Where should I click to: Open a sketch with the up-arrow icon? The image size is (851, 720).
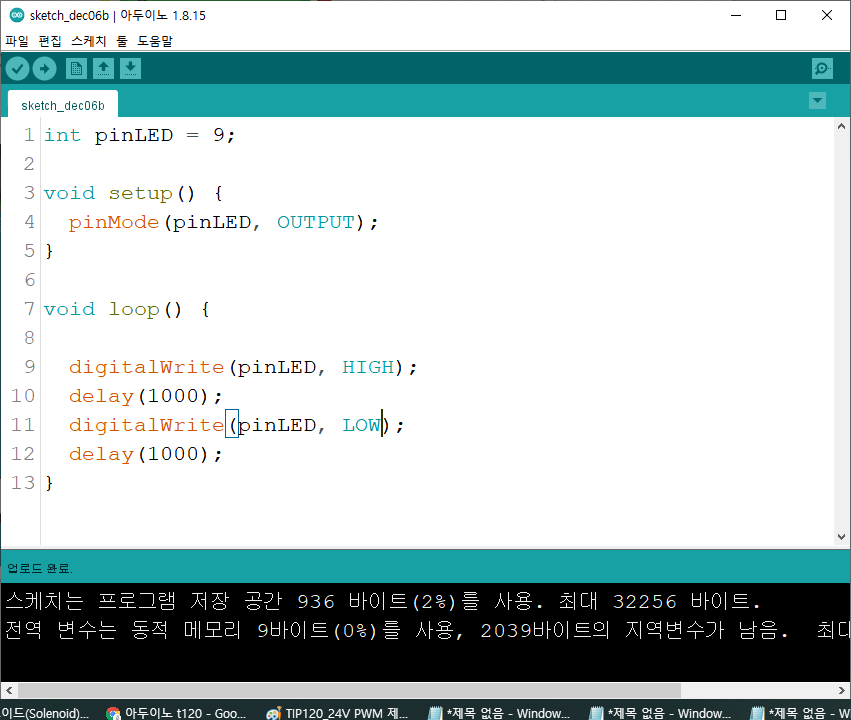pyautogui.click(x=103, y=69)
